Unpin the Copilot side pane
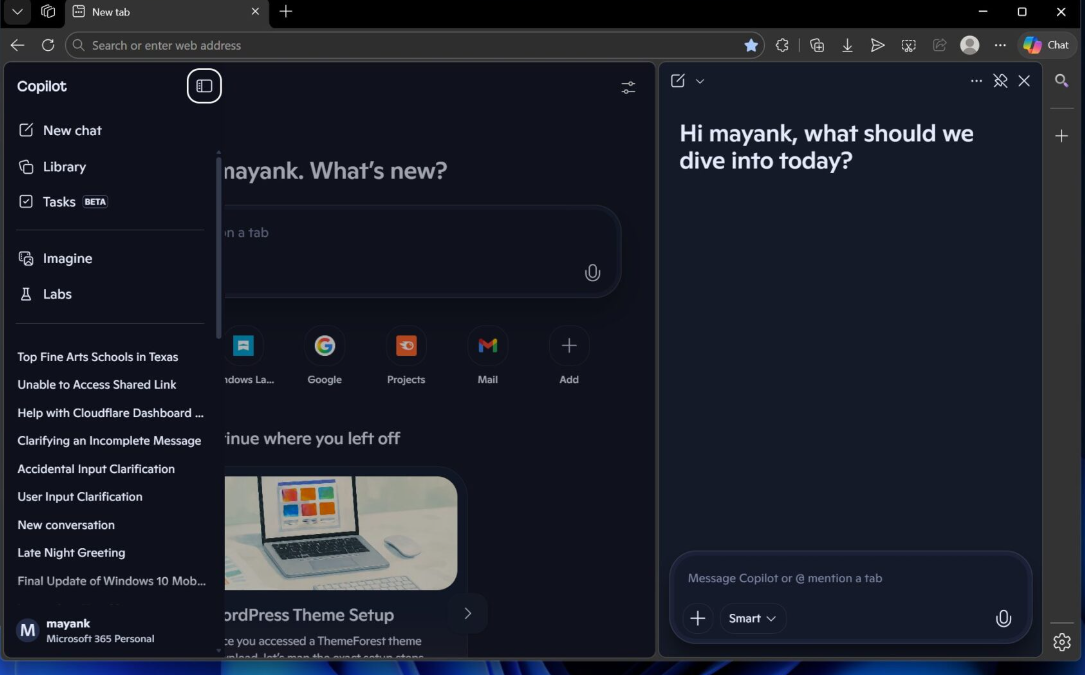Screen dimensions: 1085x675 click(1001, 81)
